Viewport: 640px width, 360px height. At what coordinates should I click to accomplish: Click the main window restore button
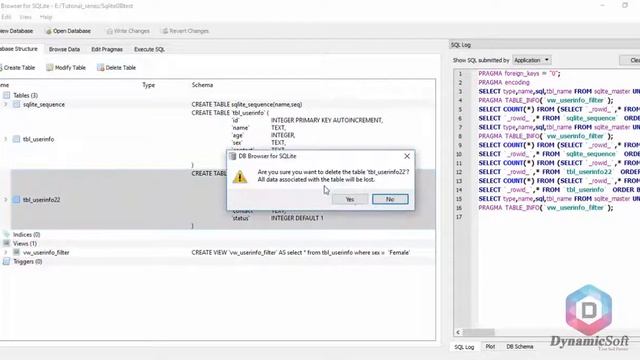625,5
